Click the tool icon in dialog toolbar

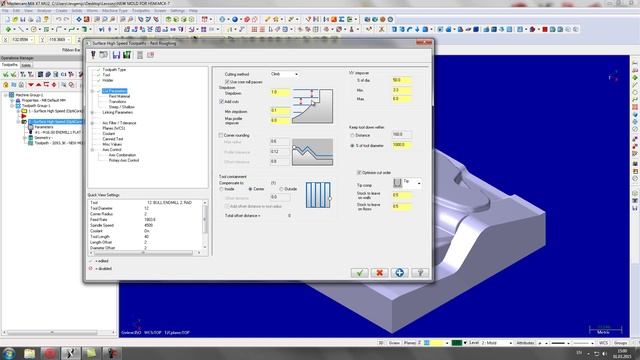tap(93, 55)
